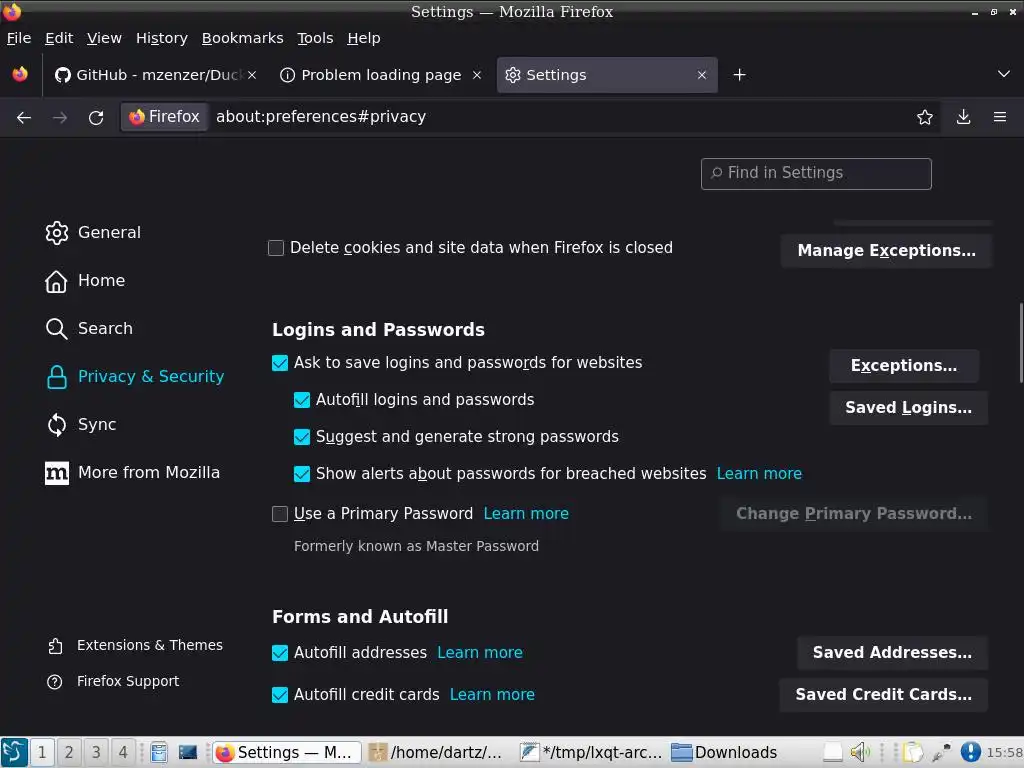The width and height of the screenshot is (1024, 768).
Task: Toggle Suggest and generate strong passwords
Action: (302, 437)
